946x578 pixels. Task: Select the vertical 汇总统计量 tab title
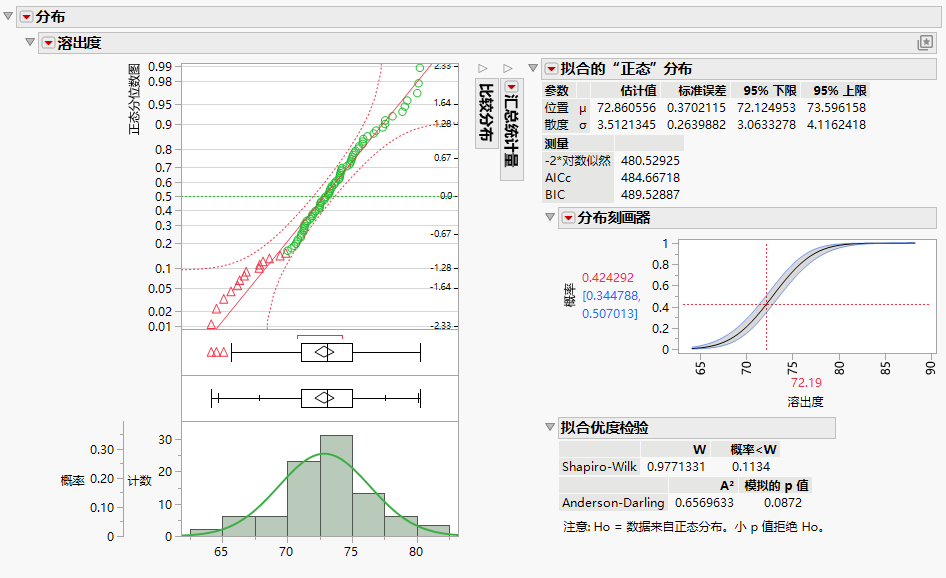(x=511, y=130)
